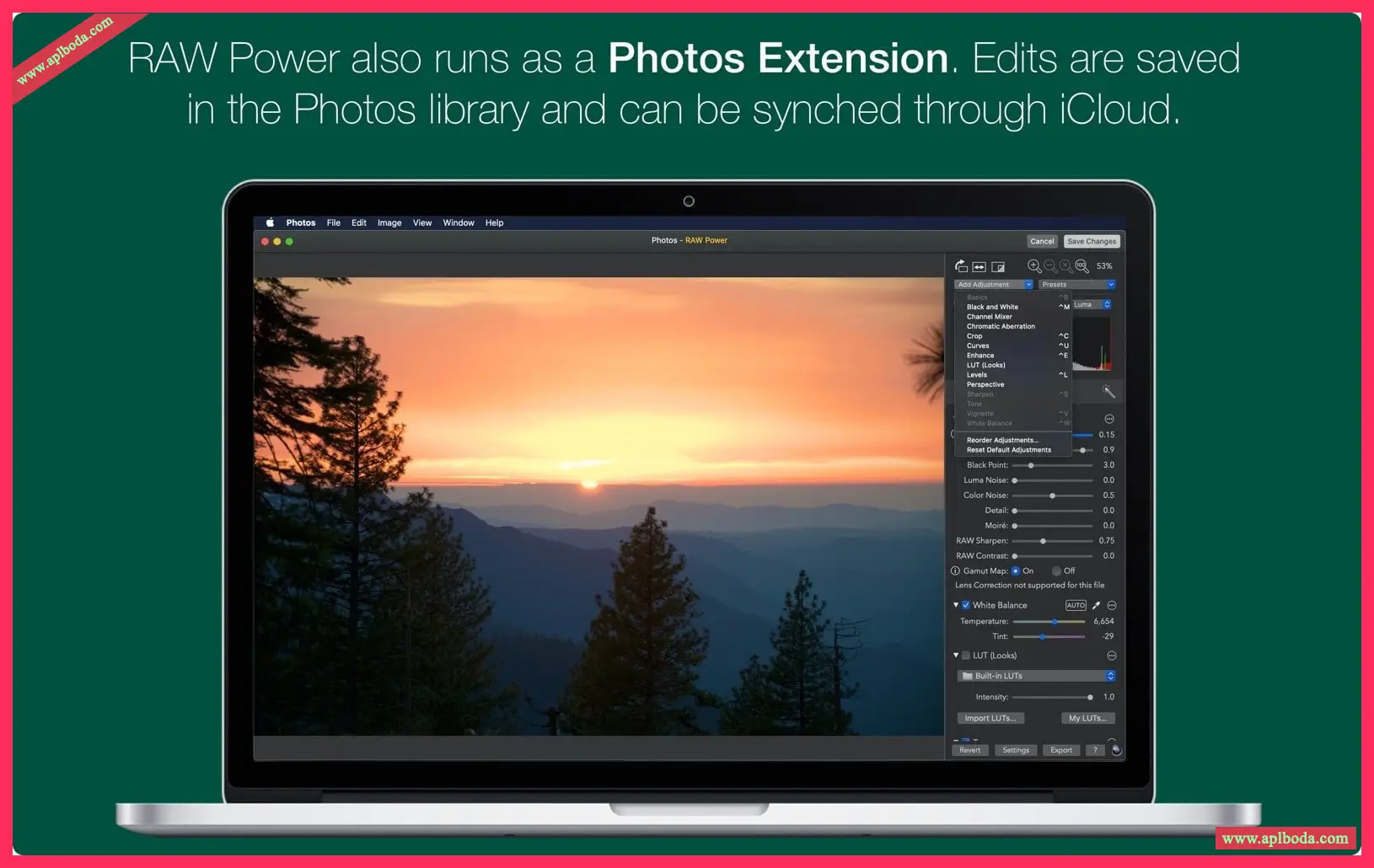Screen dimensions: 1374x868
Task: Click the Temperature value 6,654
Action: point(1103,621)
